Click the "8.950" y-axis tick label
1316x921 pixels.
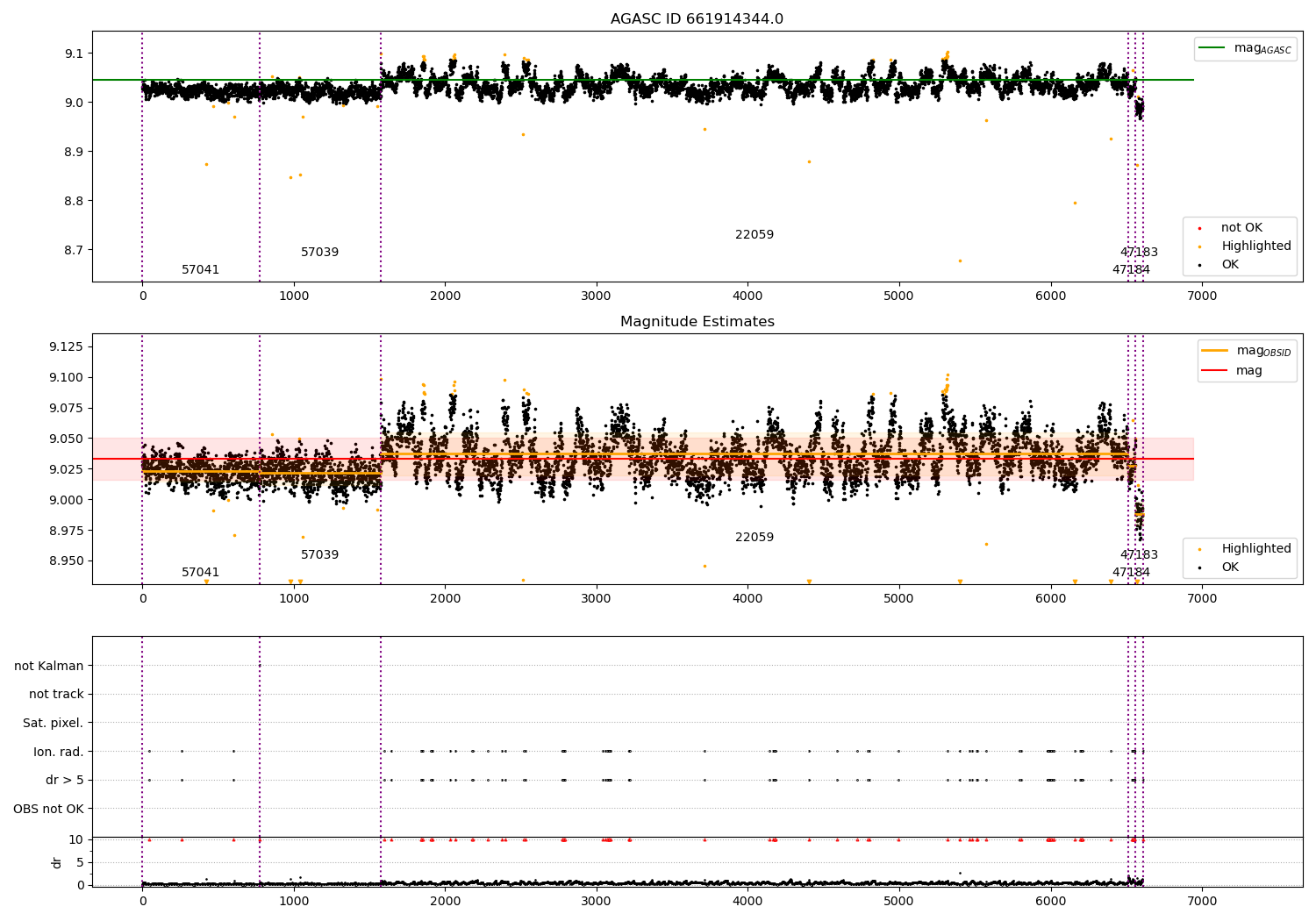[67, 561]
